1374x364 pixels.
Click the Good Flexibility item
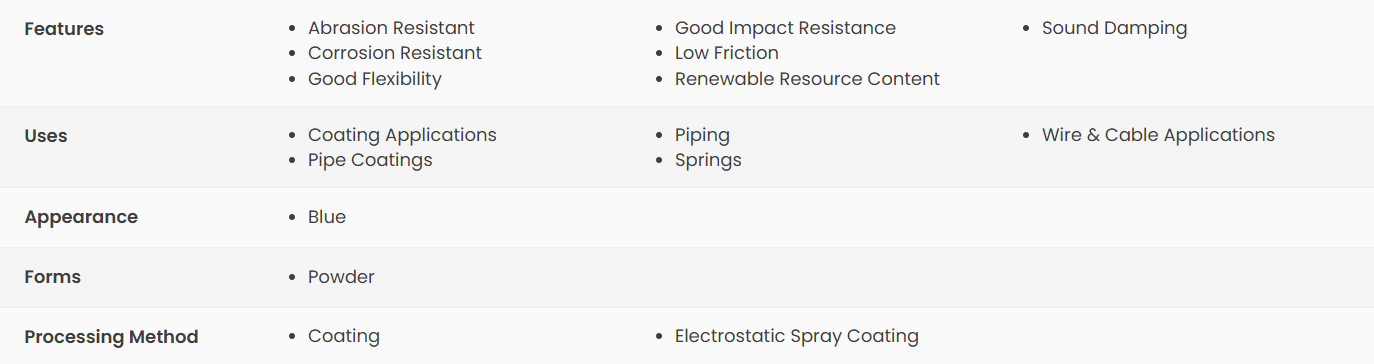click(x=375, y=79)
